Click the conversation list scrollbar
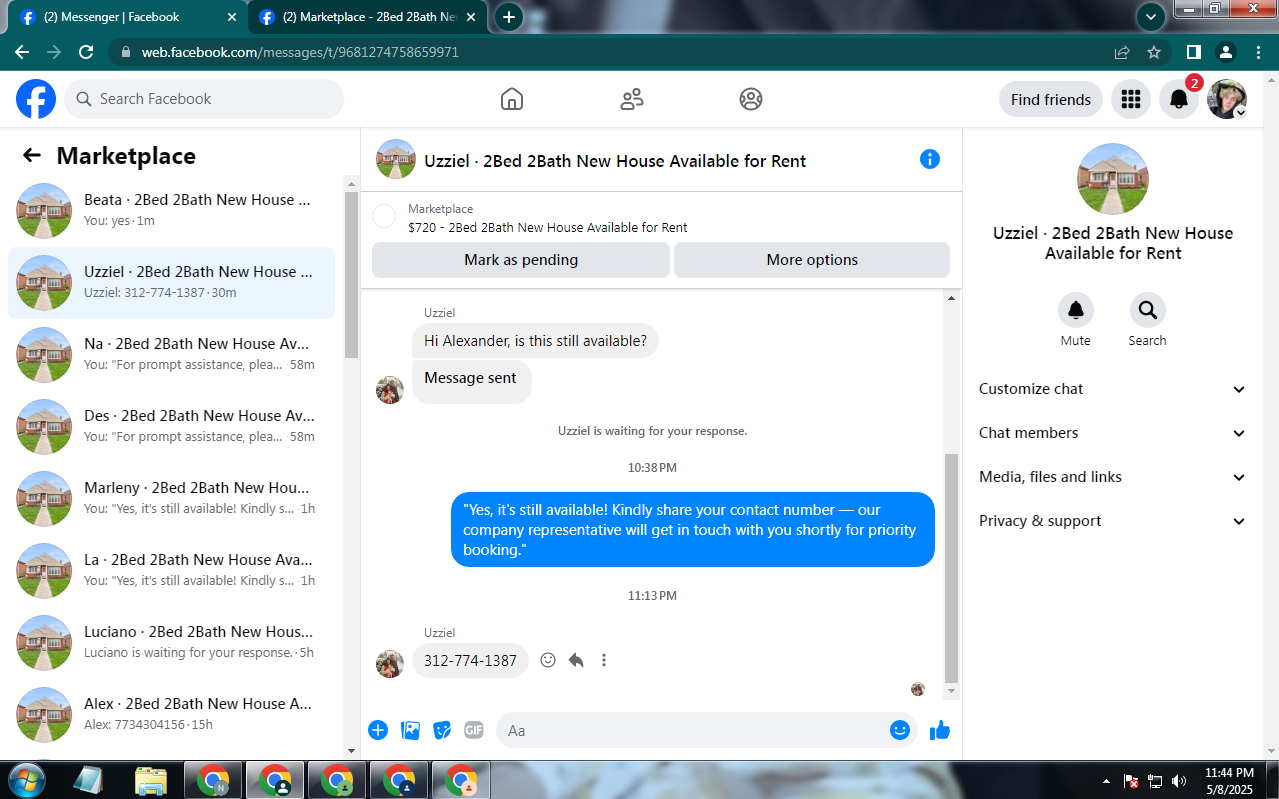The height and width of the screenshot is (799, 1279). (351, 274)
